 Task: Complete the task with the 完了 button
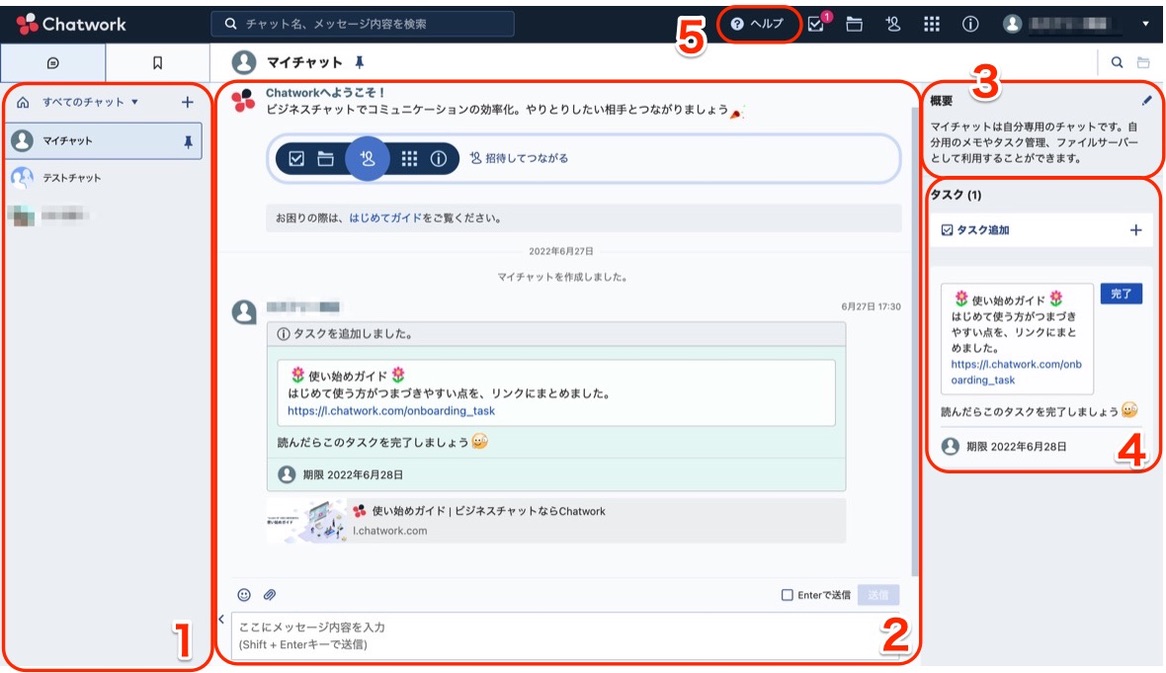pos(1120,293)
